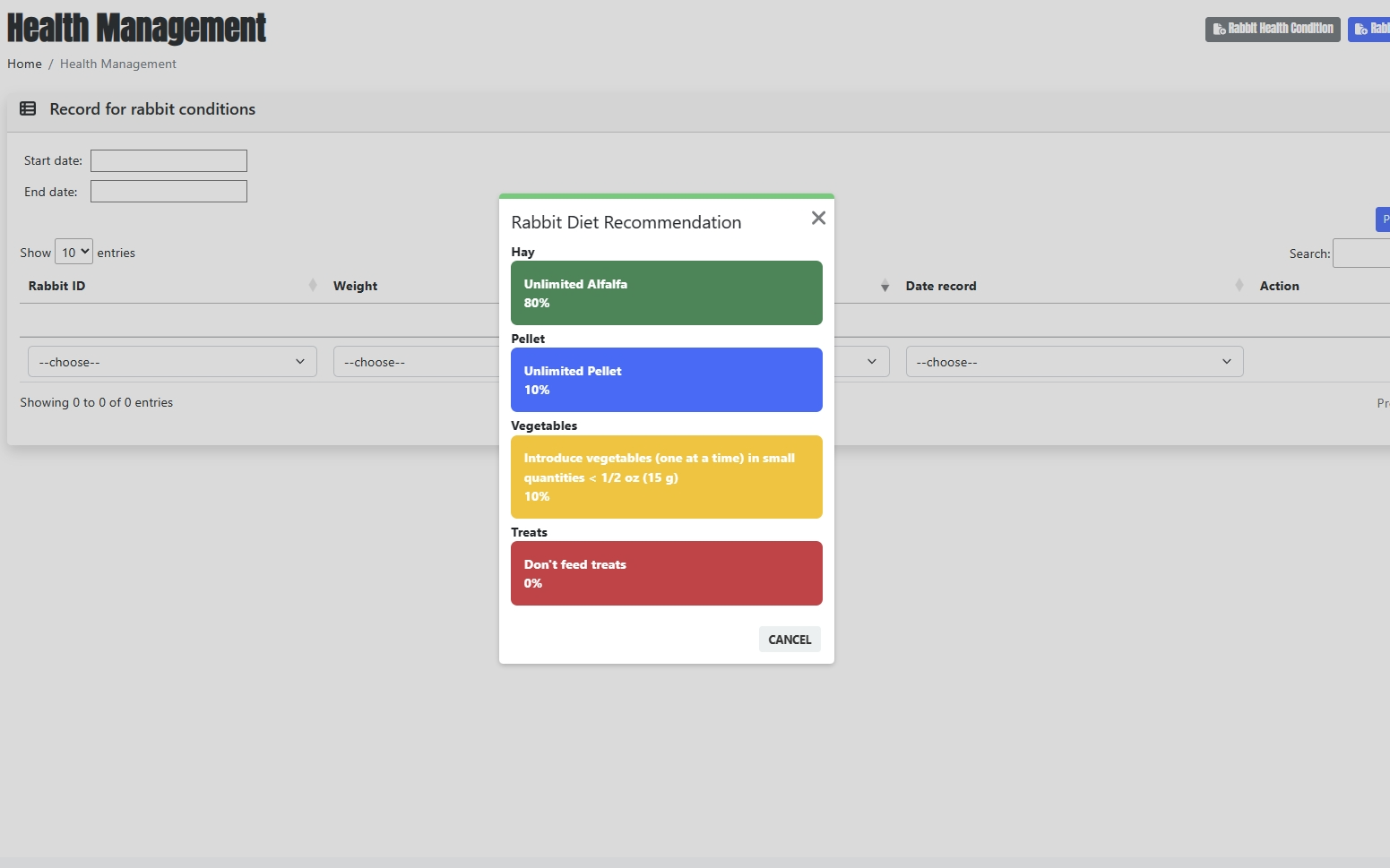
Task: Click the Start date input field
Action: click(x=168, y=161)
